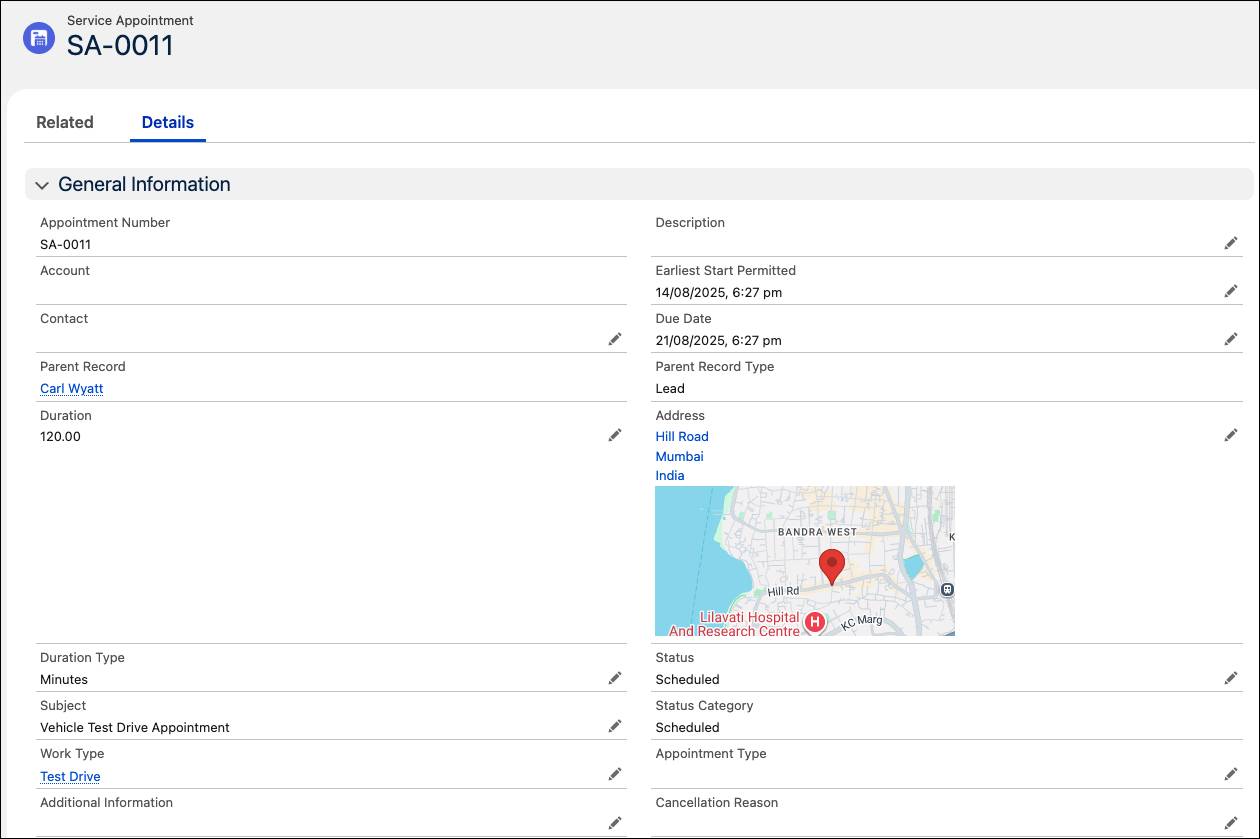This screenshot has width=1260, height=839.
Task: Click the station icon on the map
Action: click(x=947, y=590)
